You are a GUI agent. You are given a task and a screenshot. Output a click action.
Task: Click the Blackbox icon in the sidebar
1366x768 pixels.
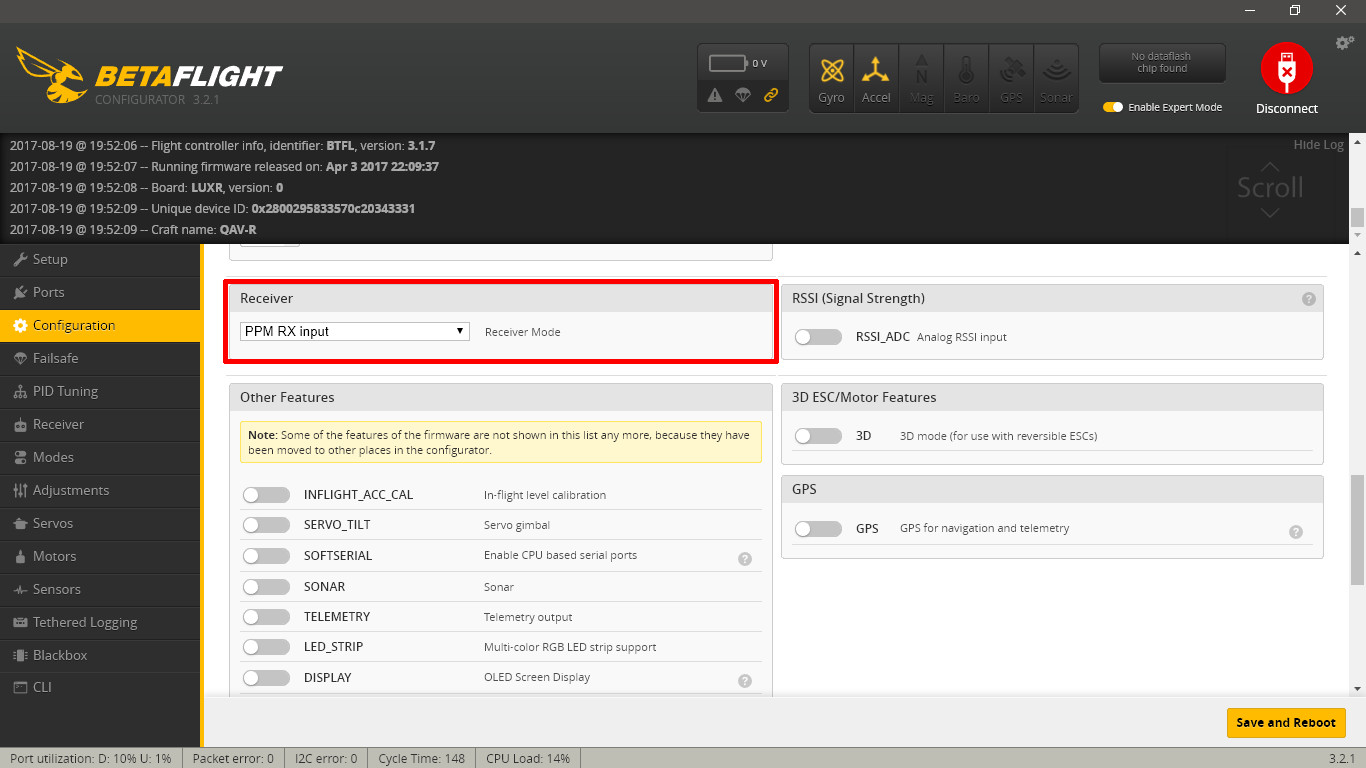pos(21,655)
